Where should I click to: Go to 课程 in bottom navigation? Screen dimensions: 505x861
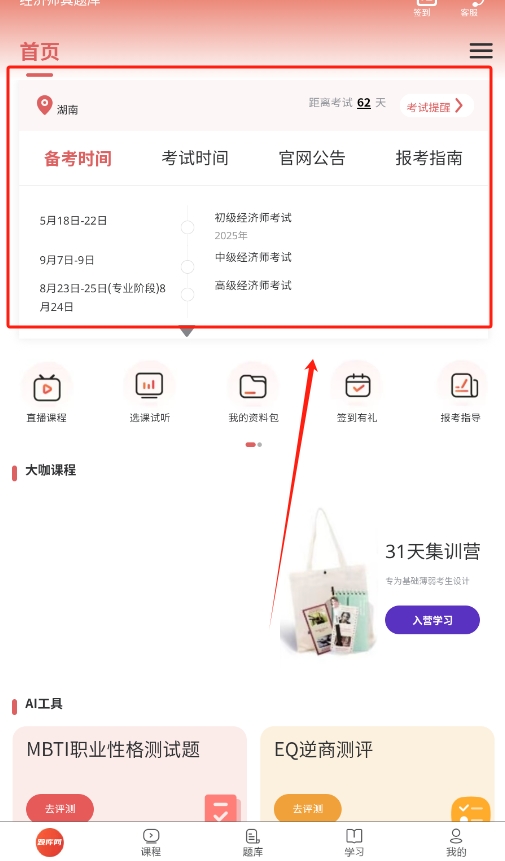click(151, 842)
